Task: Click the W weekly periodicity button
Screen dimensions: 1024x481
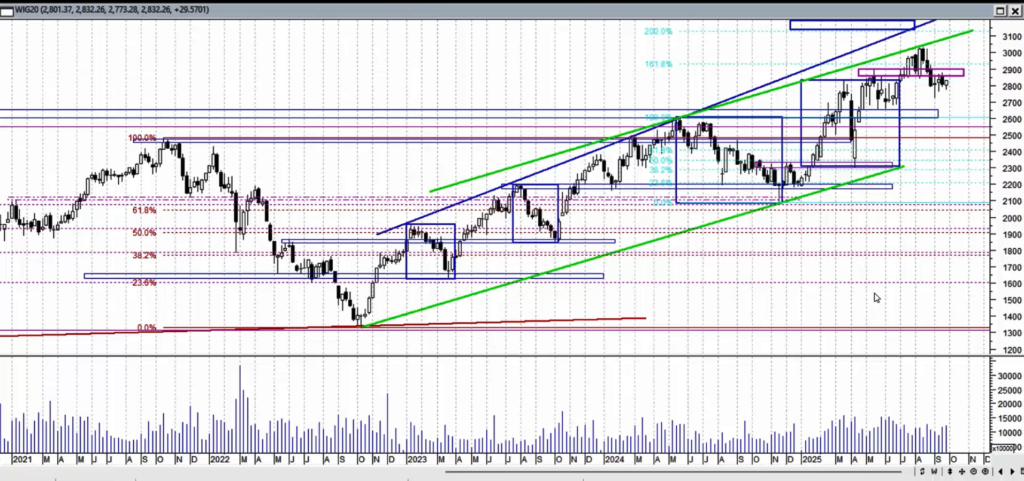Action: 934,471
